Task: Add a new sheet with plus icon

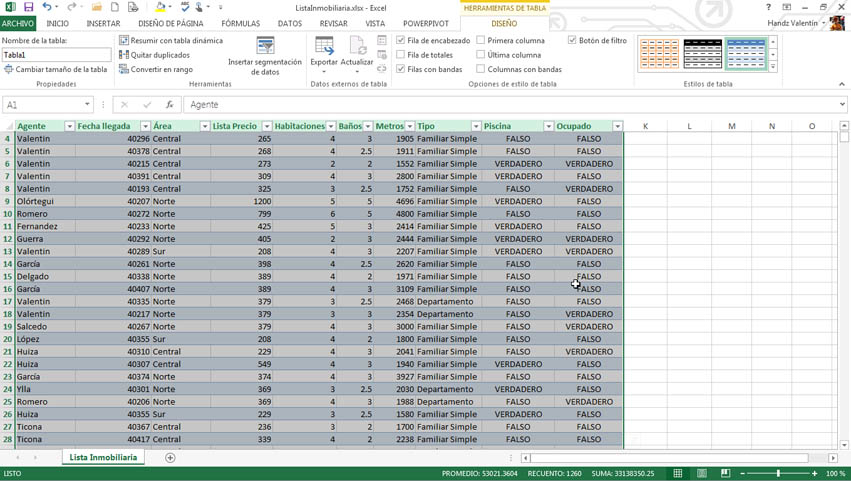Action: (170, 457)
